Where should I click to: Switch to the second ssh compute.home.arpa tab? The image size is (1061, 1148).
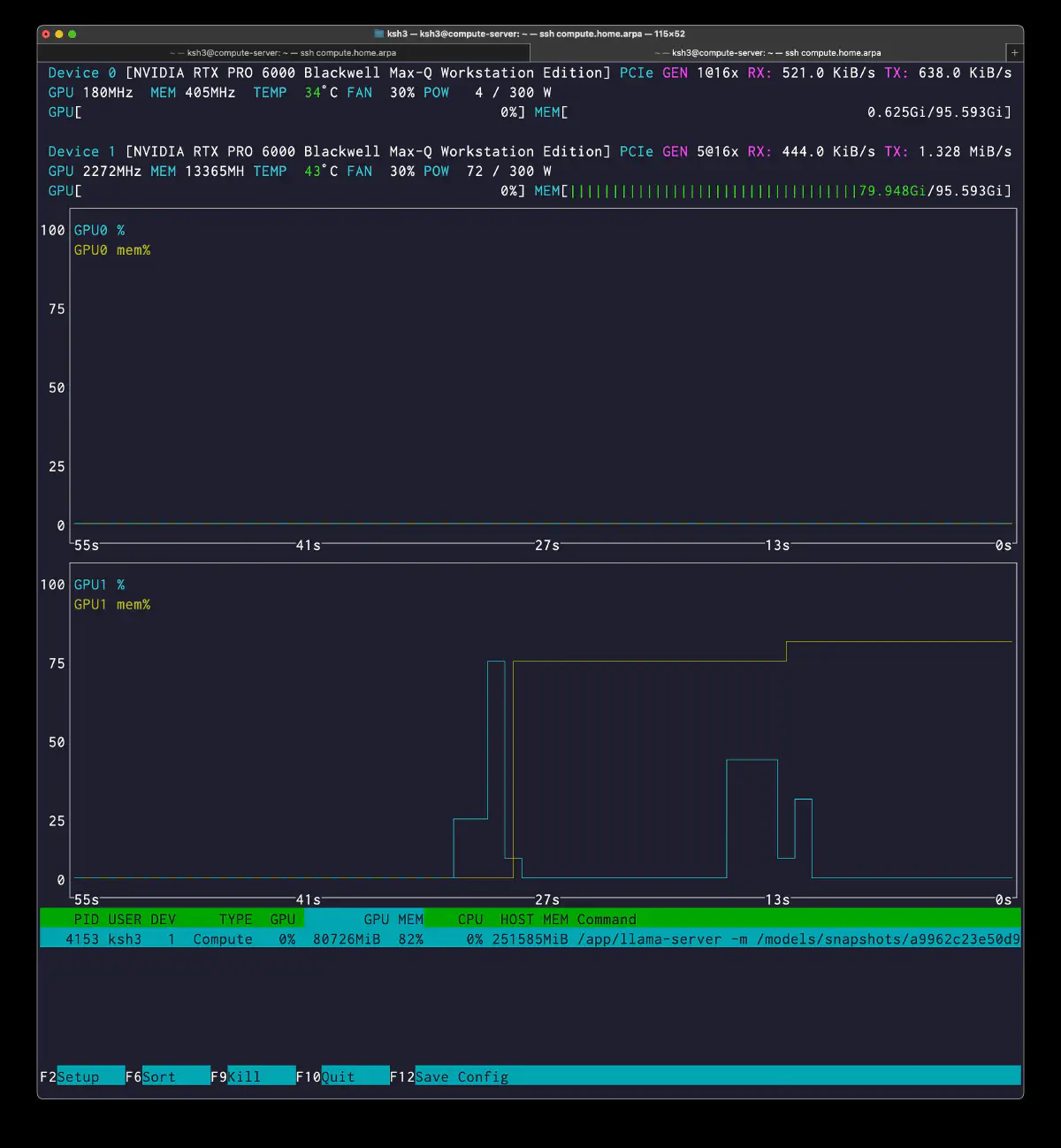tap(767, 52)
